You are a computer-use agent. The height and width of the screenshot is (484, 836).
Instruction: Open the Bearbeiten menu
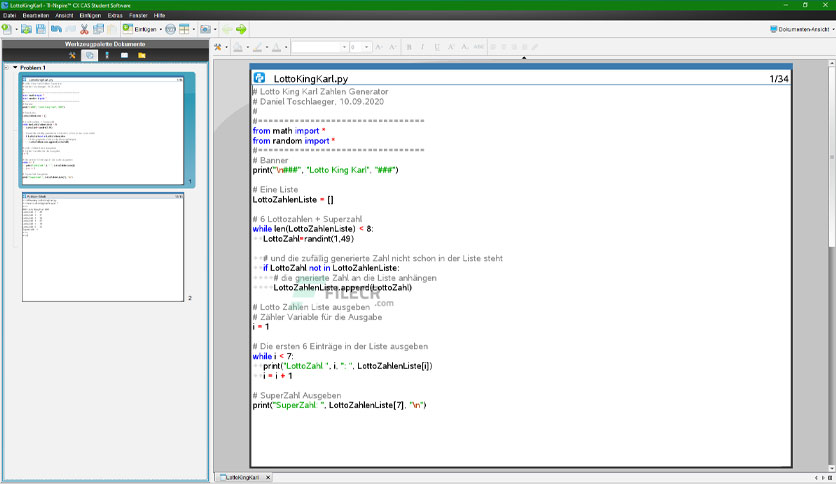coord(36,15)
